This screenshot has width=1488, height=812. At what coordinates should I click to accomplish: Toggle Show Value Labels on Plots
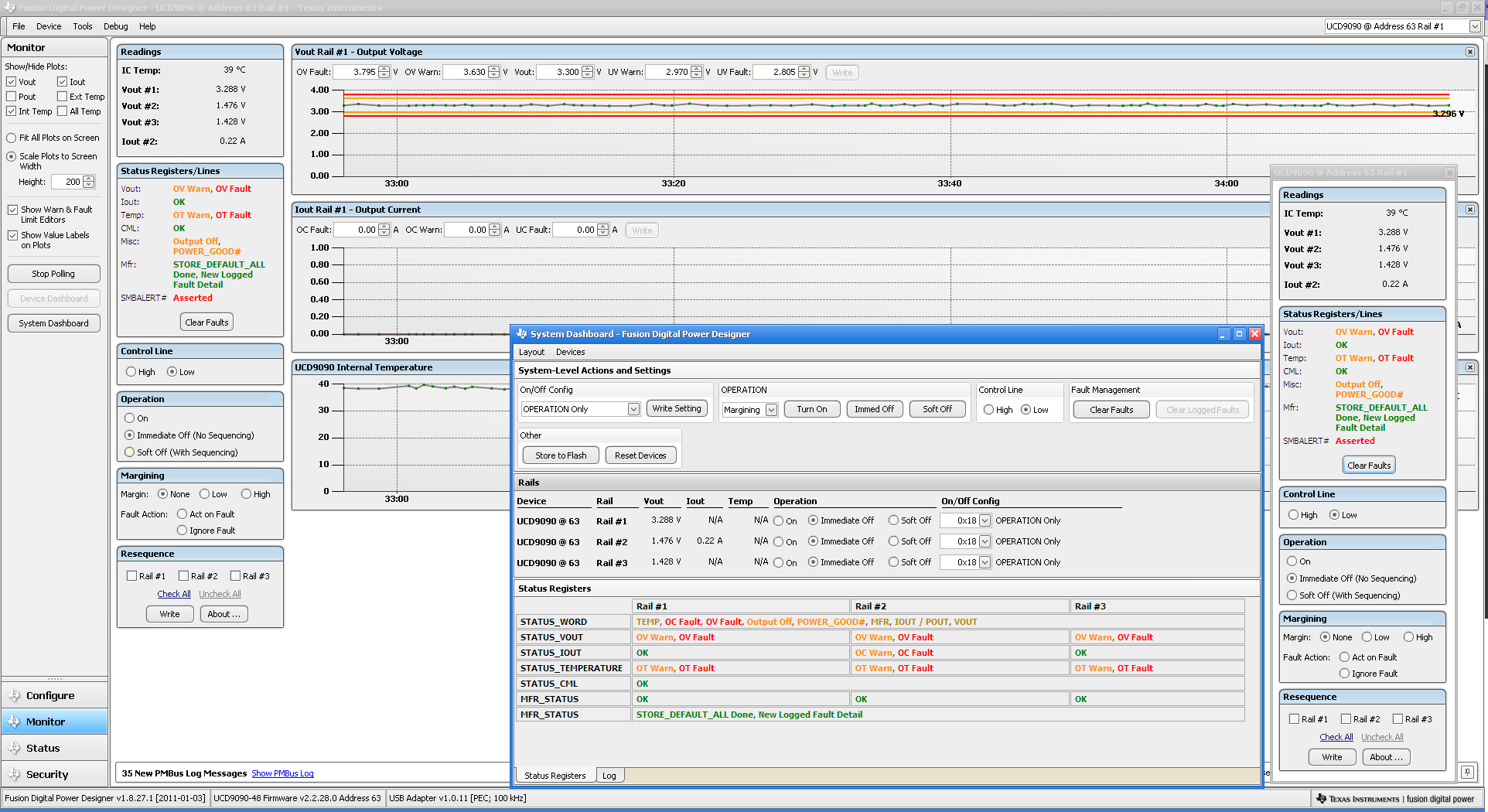(13, 235)
